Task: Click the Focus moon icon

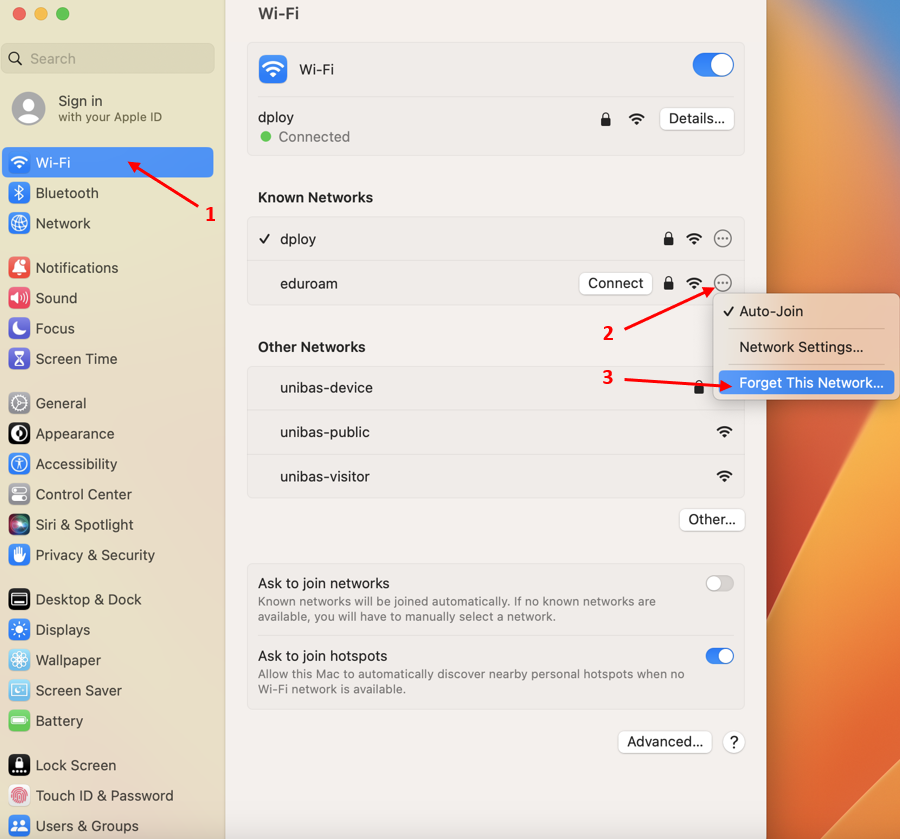Action: click(19, 328)
